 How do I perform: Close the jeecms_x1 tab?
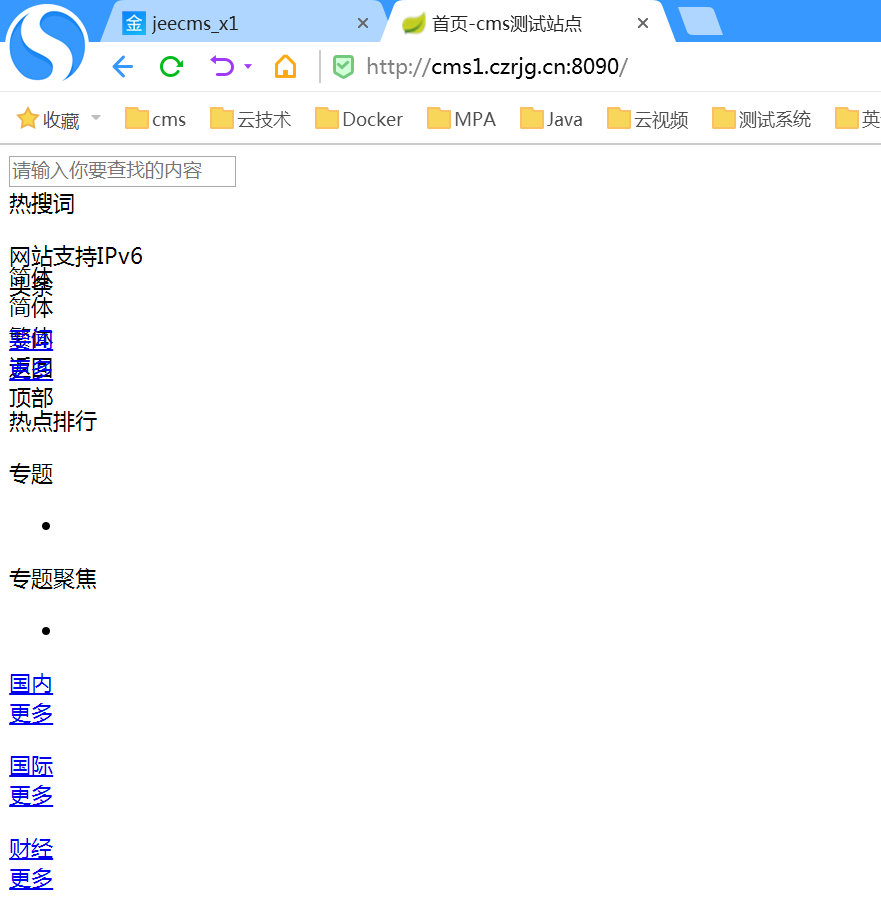tap(363, 23)
